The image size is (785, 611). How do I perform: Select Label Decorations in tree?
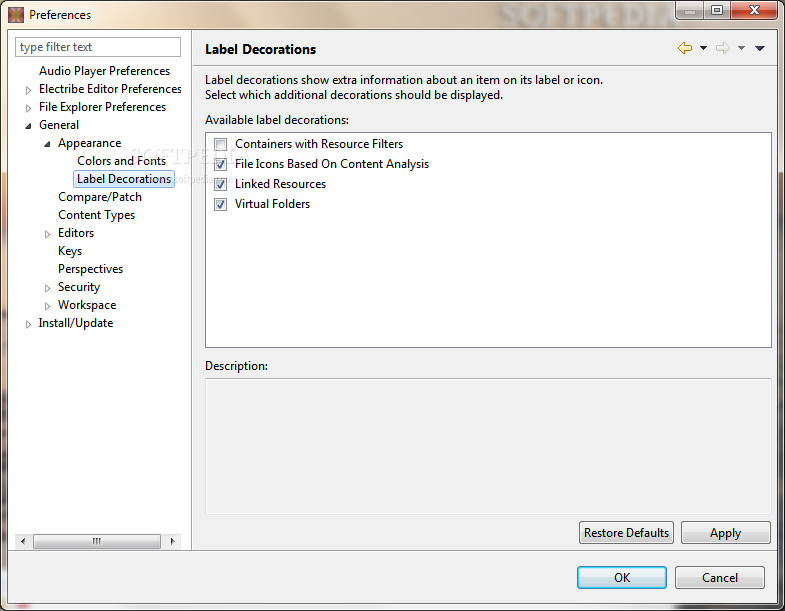coord(124,179)
